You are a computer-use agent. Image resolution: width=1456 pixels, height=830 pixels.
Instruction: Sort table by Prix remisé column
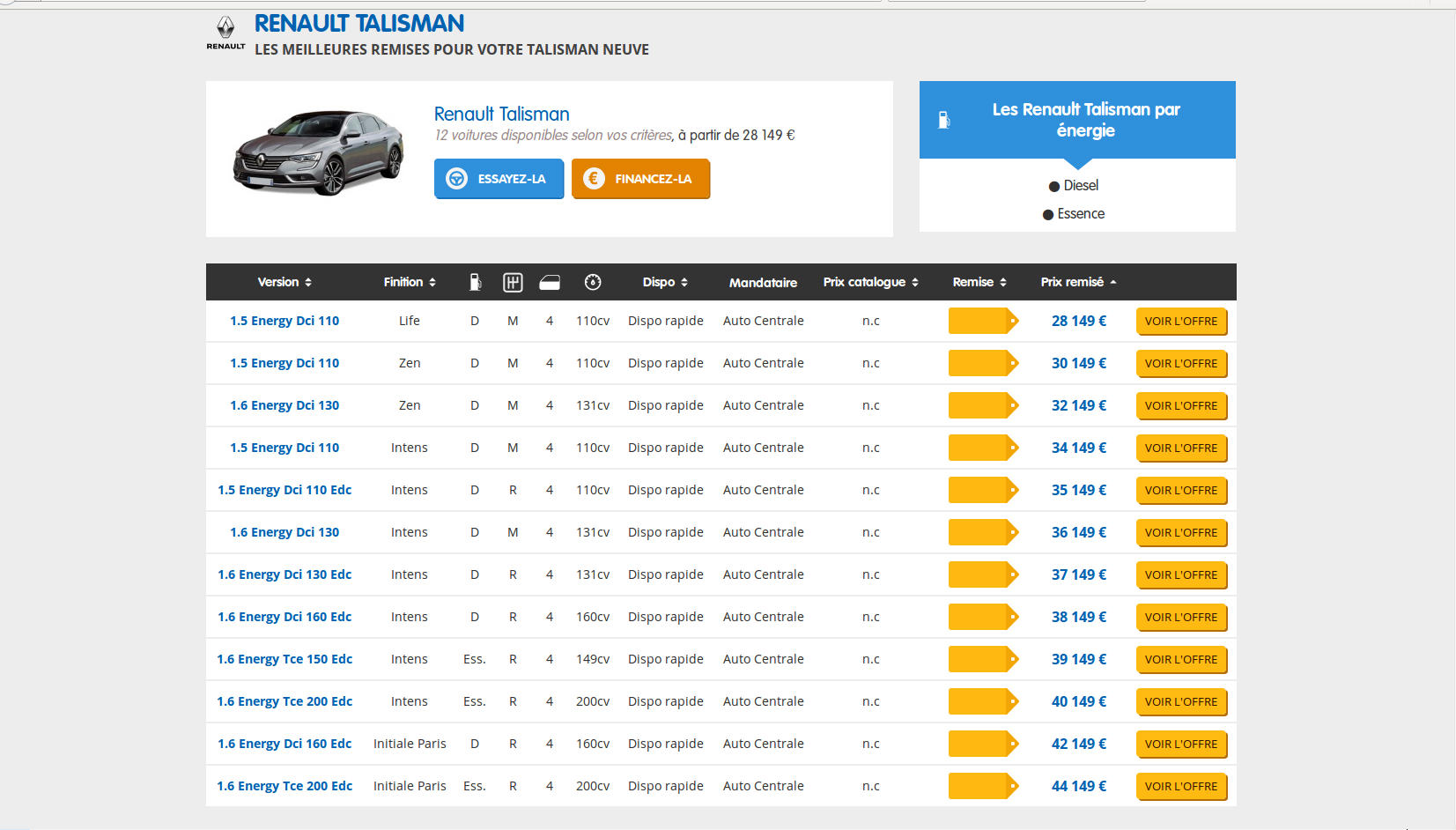pos(1079,282)
